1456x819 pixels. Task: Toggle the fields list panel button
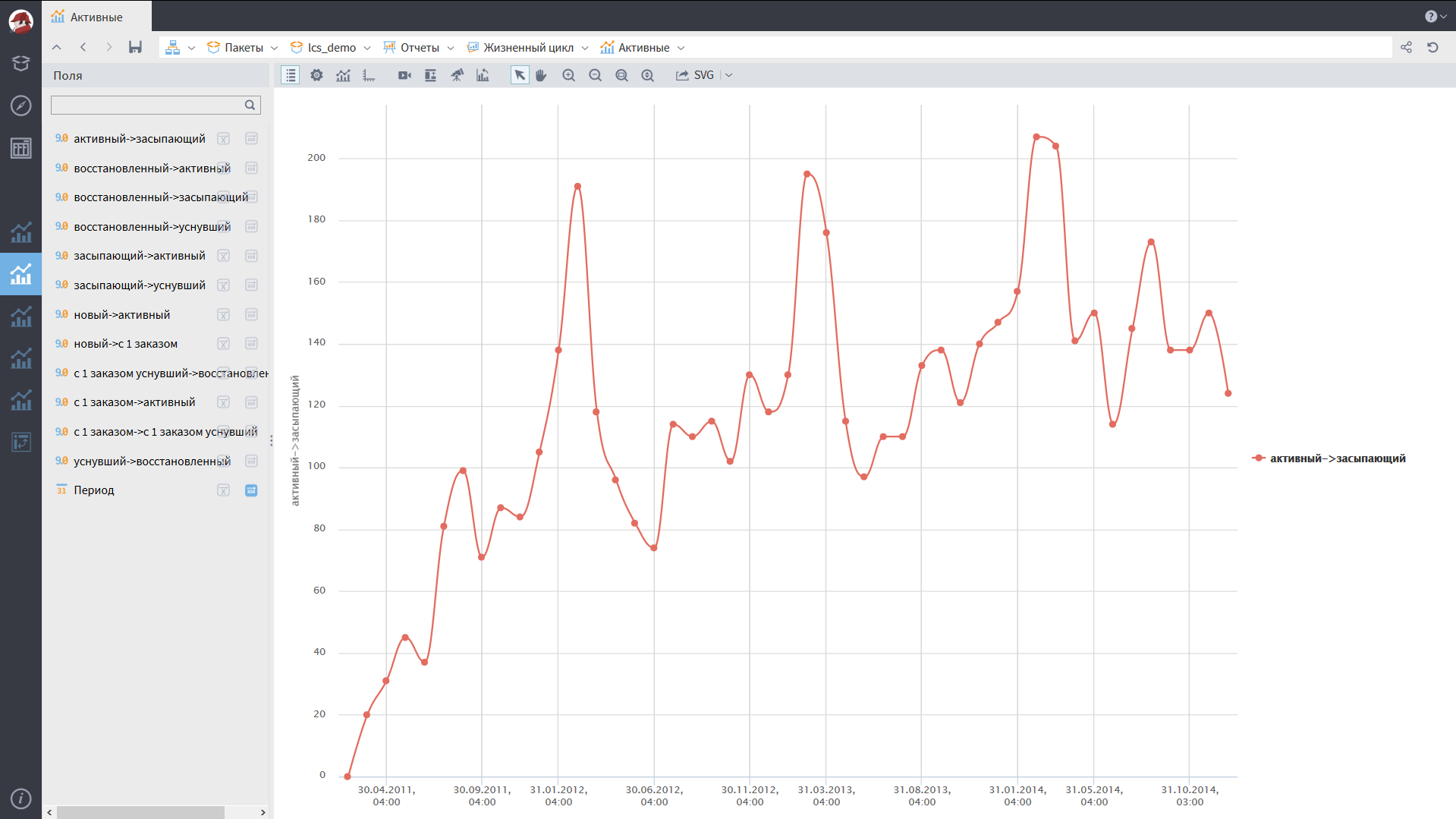(290, 75)
